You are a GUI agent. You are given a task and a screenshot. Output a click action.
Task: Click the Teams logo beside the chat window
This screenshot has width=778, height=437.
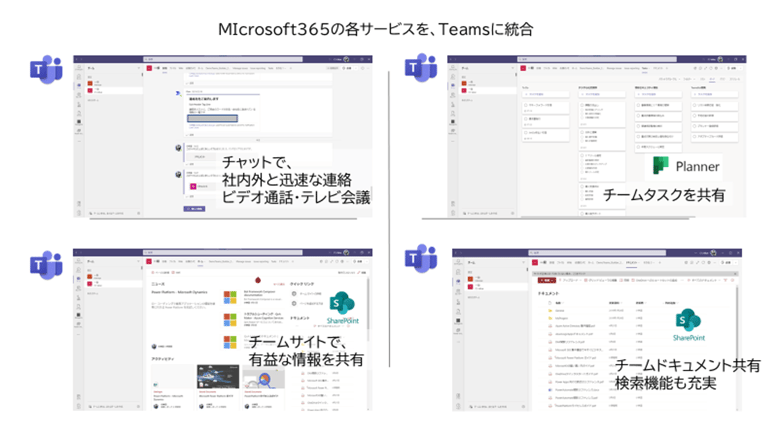(46, 69)
